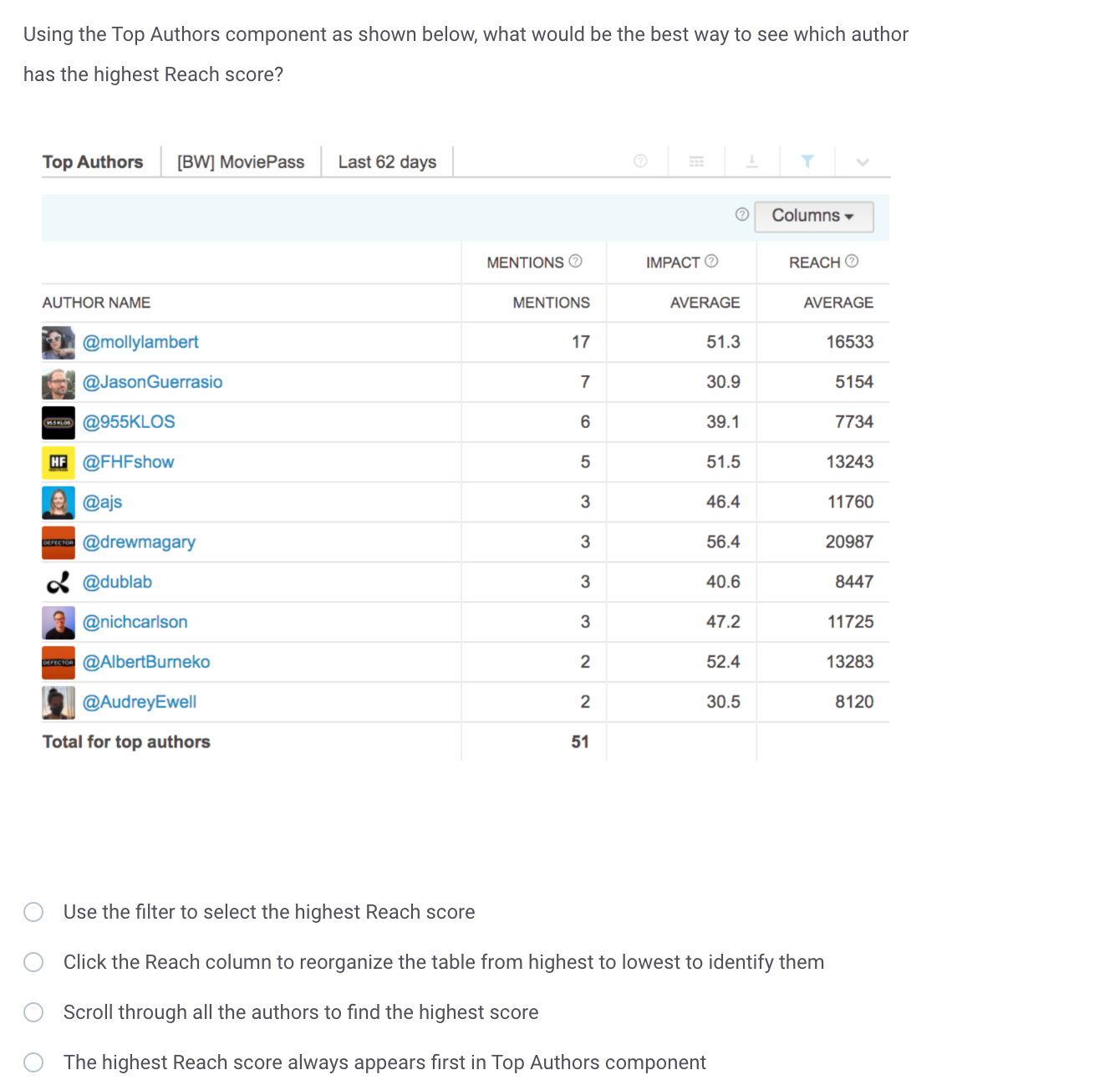1120x1085 pixels.
Task: Click the @FHFshow yellow avatar icon
Action: (x=59, y=463)
